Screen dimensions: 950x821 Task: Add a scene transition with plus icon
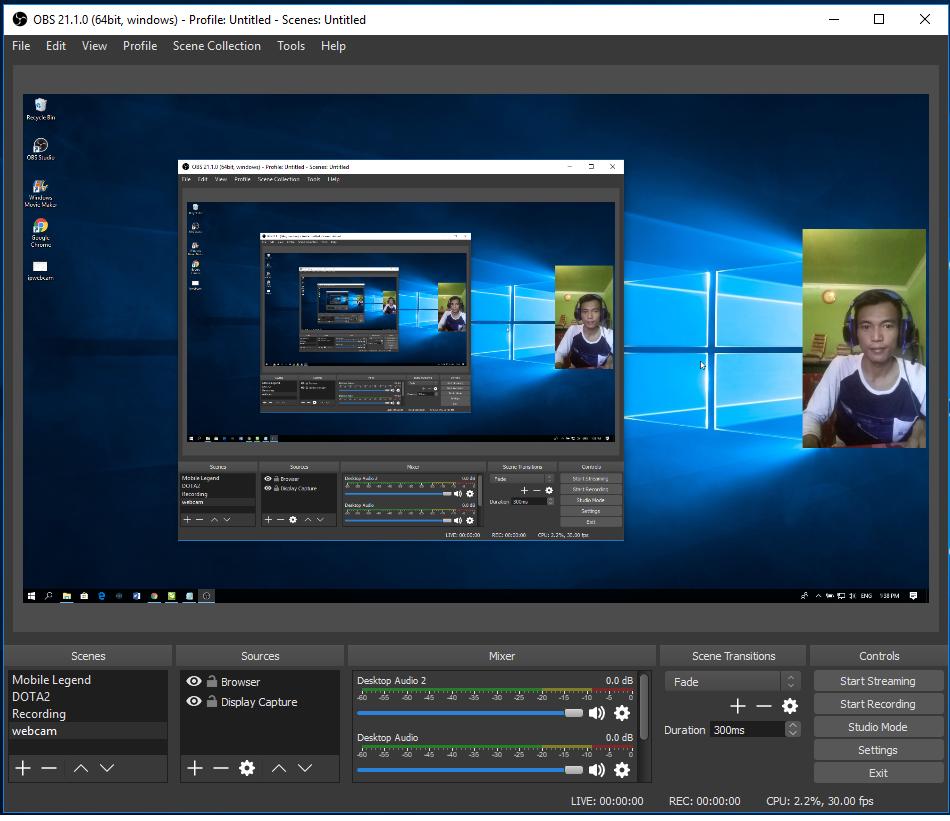[737, 706]
